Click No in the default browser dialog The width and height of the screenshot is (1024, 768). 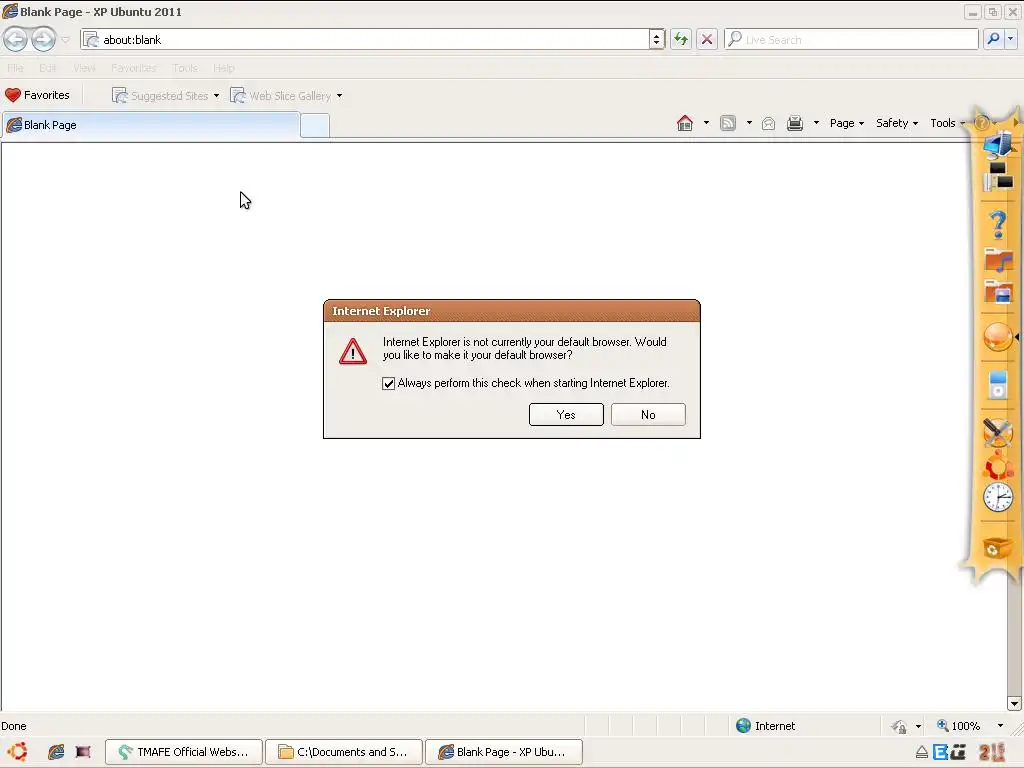pos(648,415)
